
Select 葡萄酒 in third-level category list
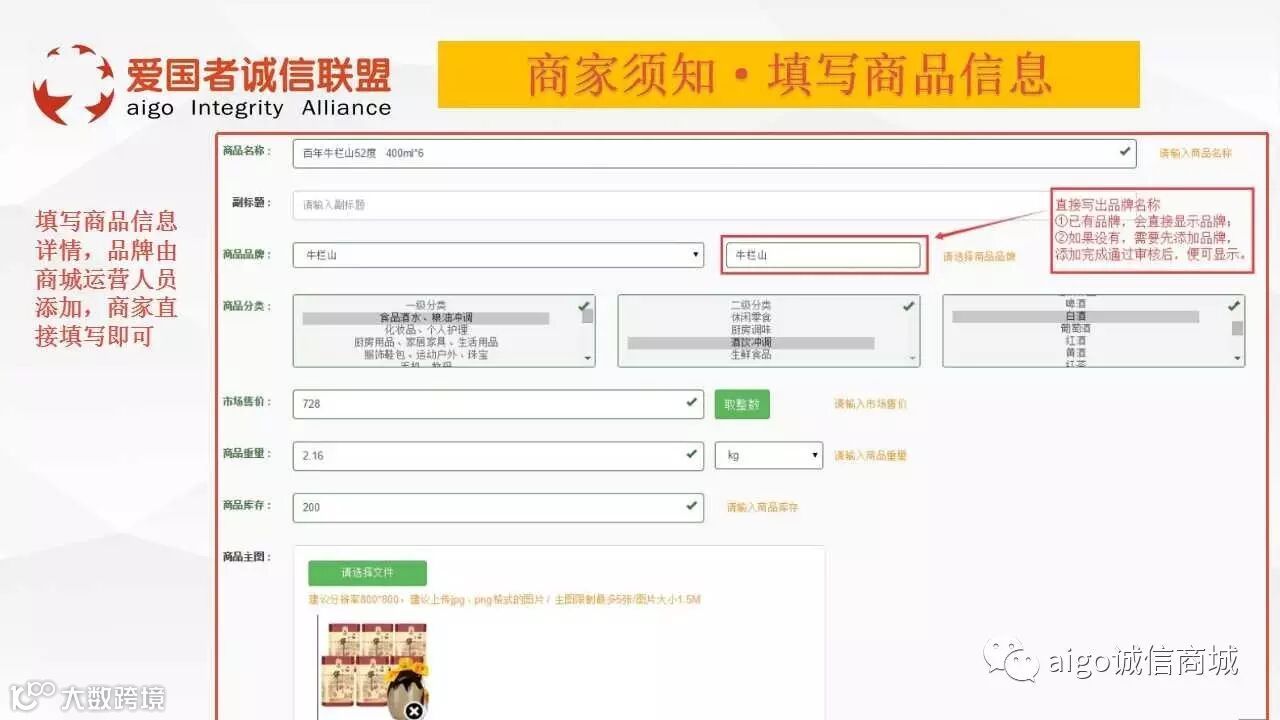pos(1076,328)
